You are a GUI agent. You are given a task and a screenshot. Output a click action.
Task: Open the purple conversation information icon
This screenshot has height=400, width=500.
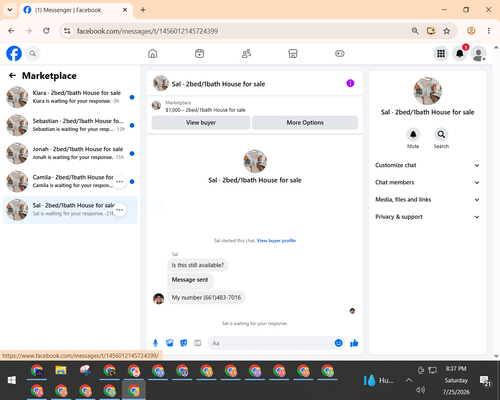point(350,83)
